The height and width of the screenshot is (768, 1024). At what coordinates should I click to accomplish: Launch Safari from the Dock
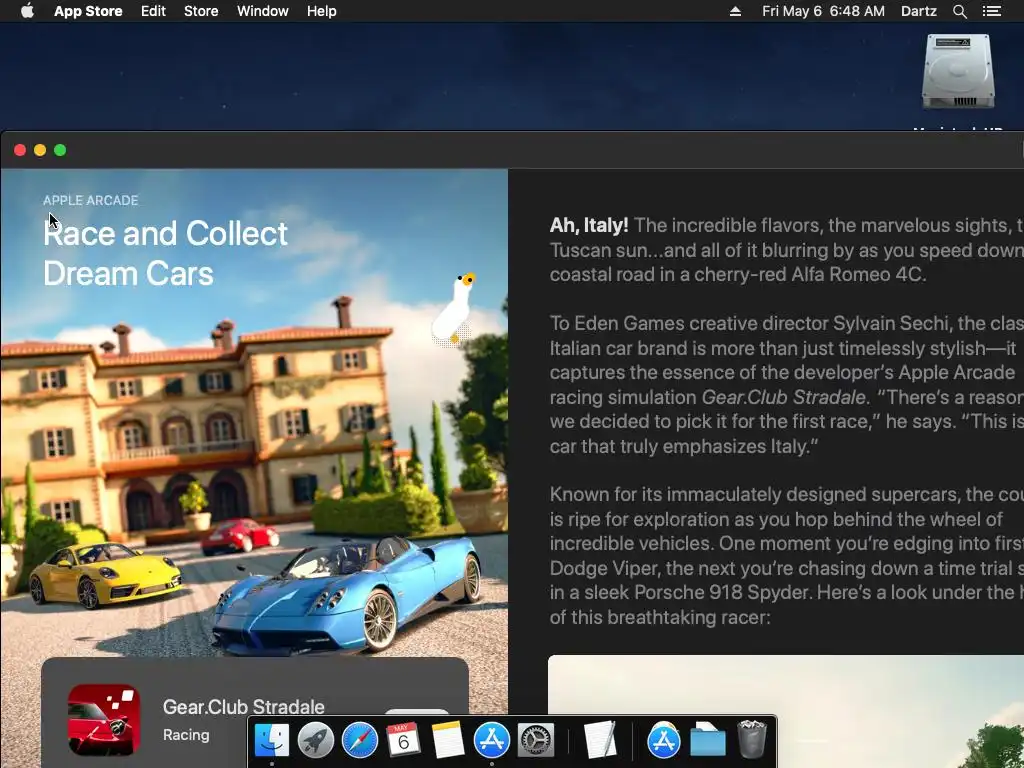pos(360,740)
